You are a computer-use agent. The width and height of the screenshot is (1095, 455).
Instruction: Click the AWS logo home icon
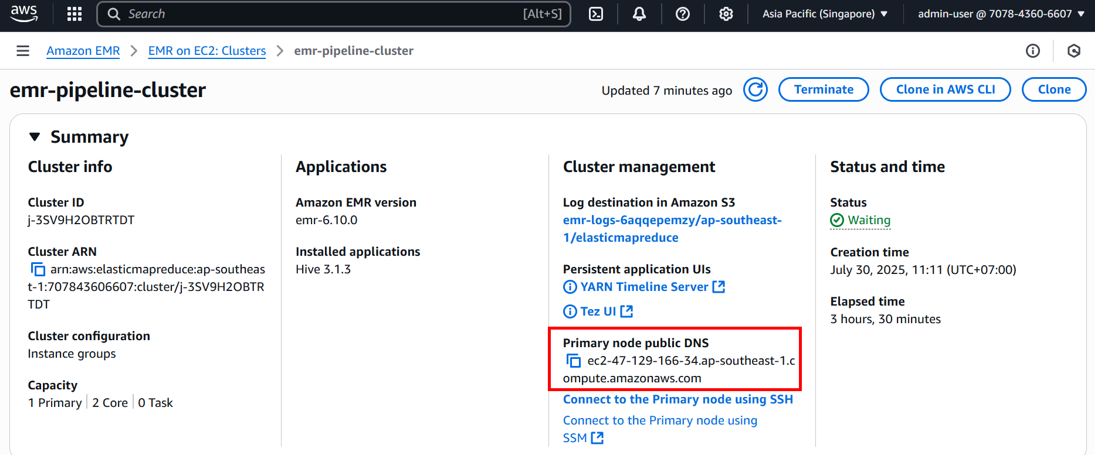coord(24,14)
